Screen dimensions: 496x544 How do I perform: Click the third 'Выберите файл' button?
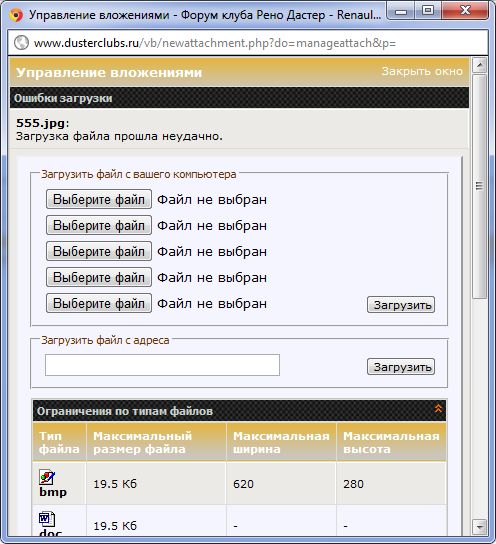[x=99, y=251]
